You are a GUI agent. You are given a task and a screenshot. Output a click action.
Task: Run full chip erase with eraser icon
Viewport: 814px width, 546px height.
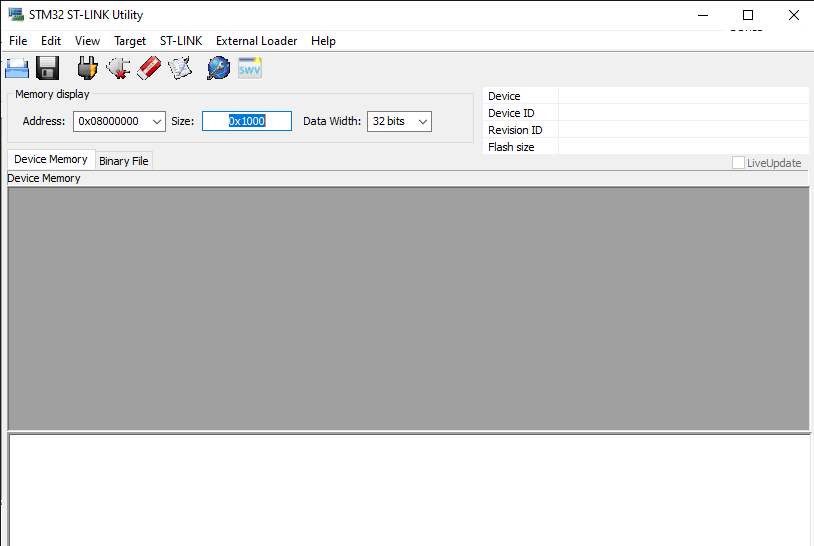click(x=149, y=68)
